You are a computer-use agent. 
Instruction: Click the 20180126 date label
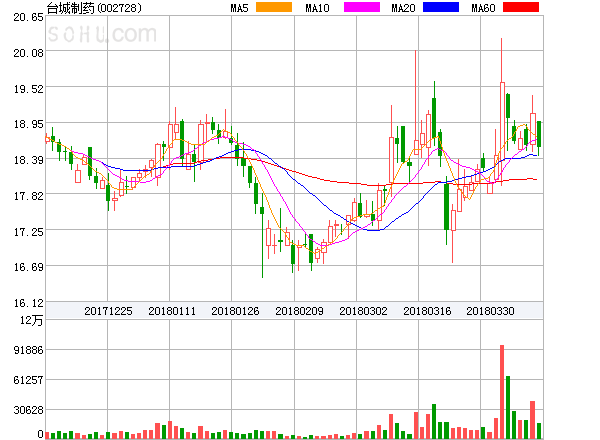pyautogui.click(x=235, y=311)
